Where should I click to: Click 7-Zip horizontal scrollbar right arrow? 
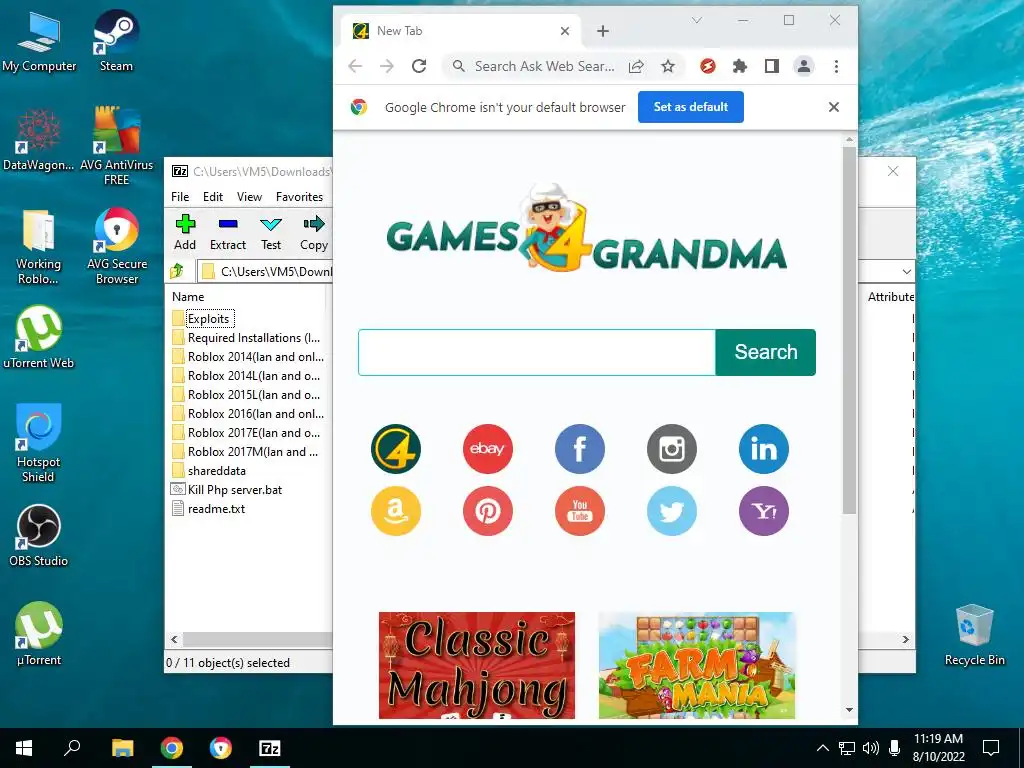click(x=906, y=639)
